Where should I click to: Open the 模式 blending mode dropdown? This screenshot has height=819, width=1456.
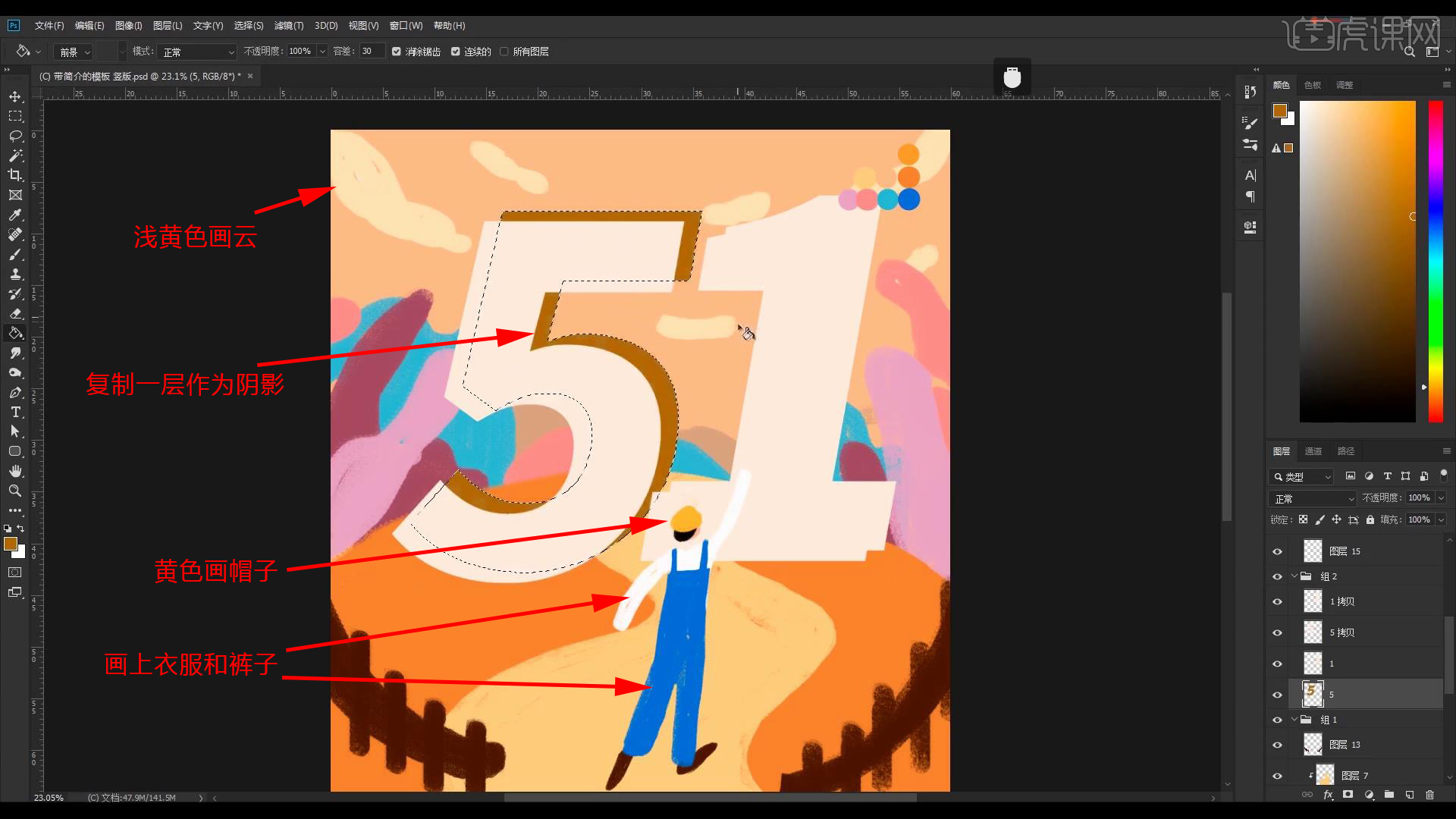click(199, 52)
